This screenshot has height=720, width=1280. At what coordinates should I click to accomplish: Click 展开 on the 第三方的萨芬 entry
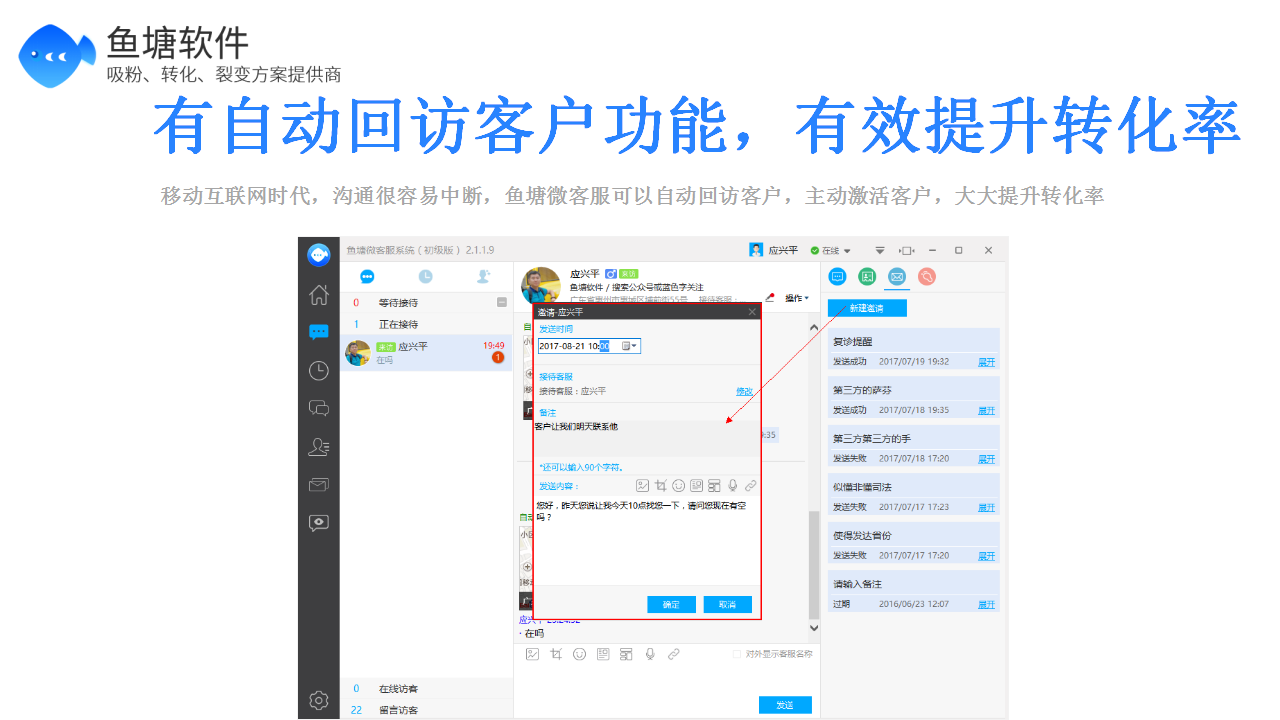coord(986,410)
